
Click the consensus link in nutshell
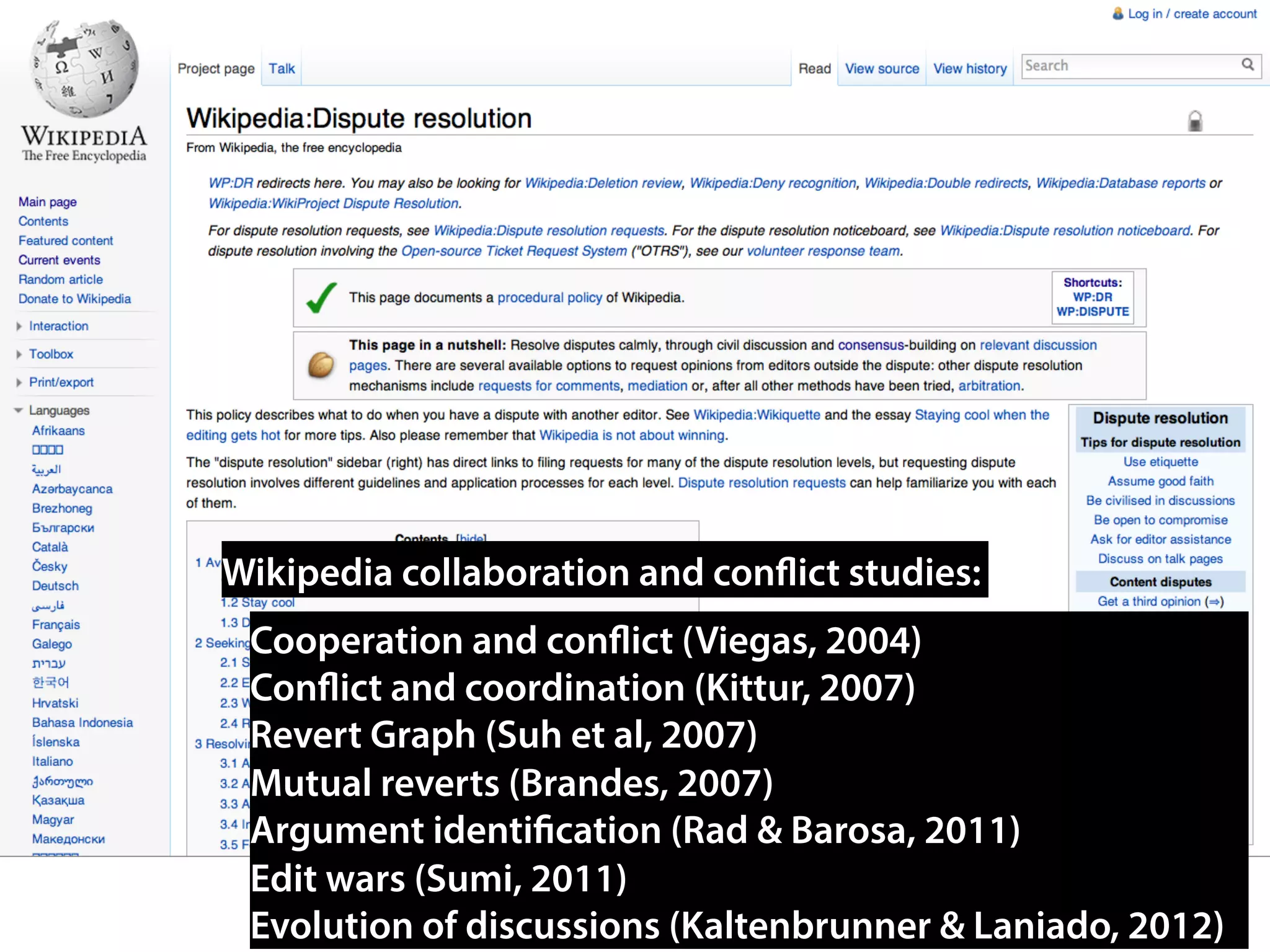click(871, 345)
